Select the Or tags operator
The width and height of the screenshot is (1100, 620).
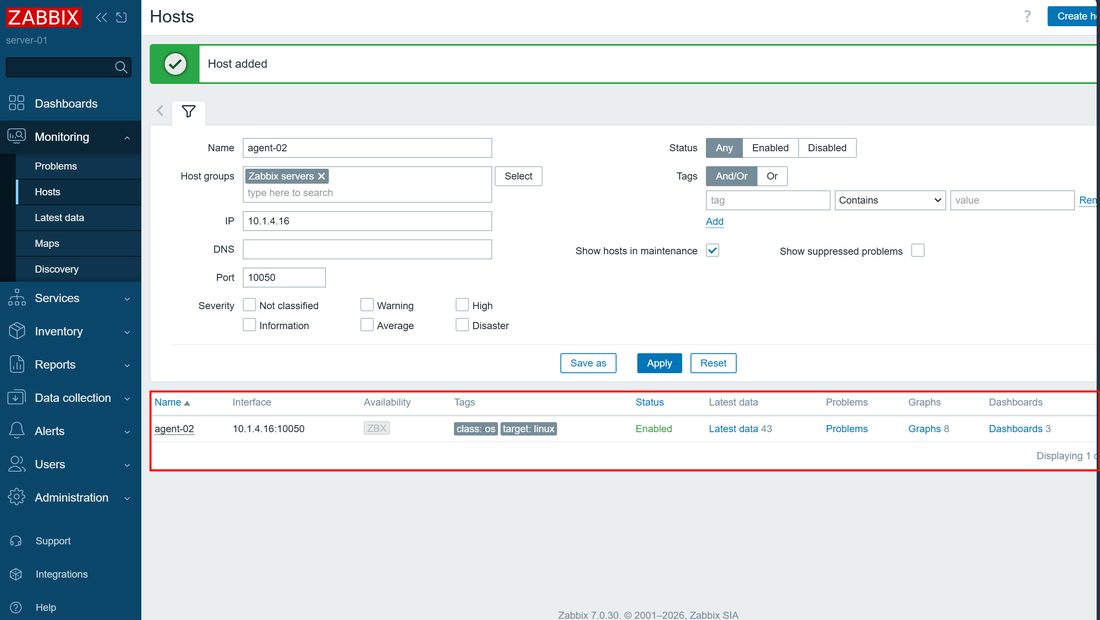tap(772, 176)
